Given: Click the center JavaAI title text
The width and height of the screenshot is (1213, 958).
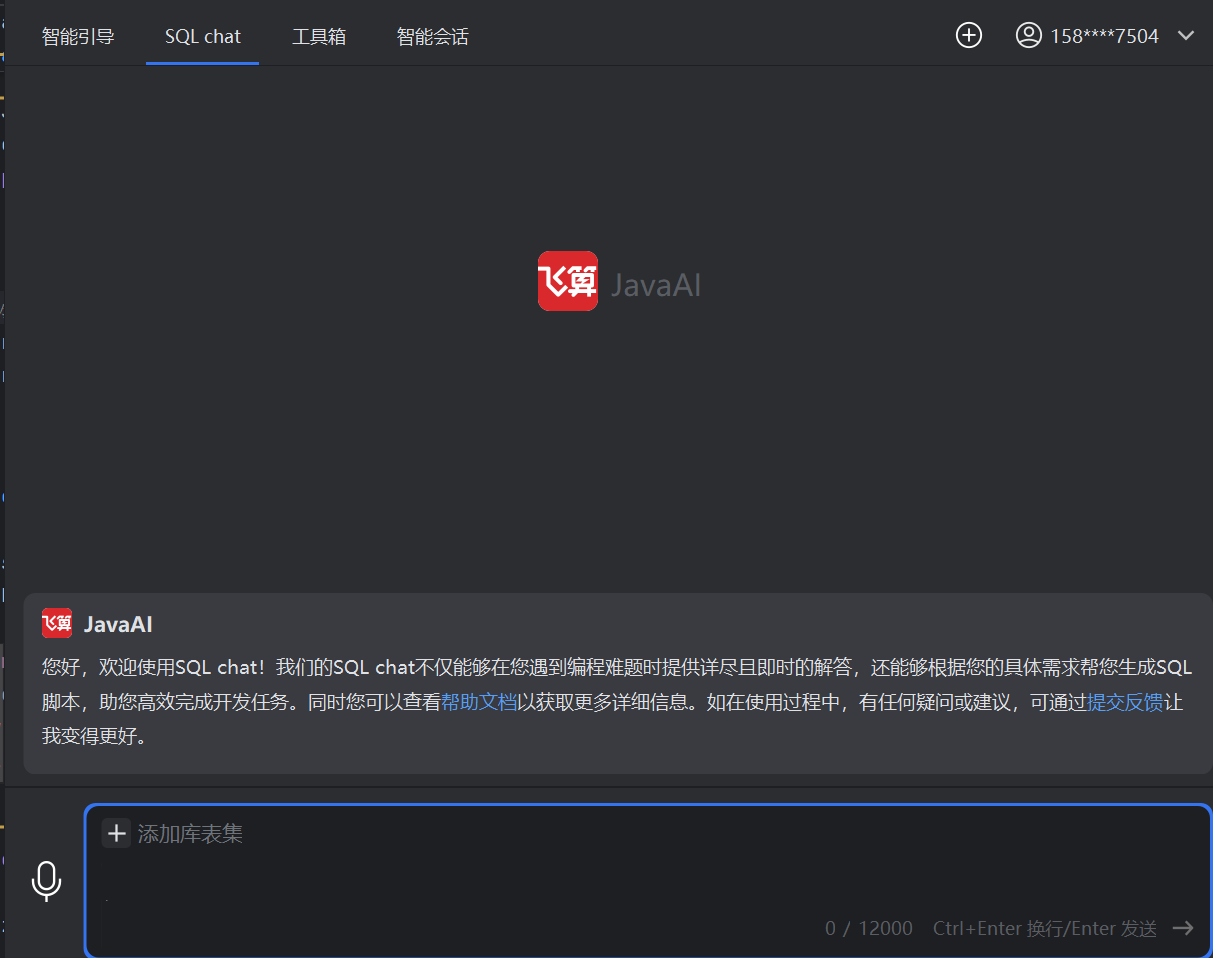Looking at the screenshot, I should tap(656, 285).
